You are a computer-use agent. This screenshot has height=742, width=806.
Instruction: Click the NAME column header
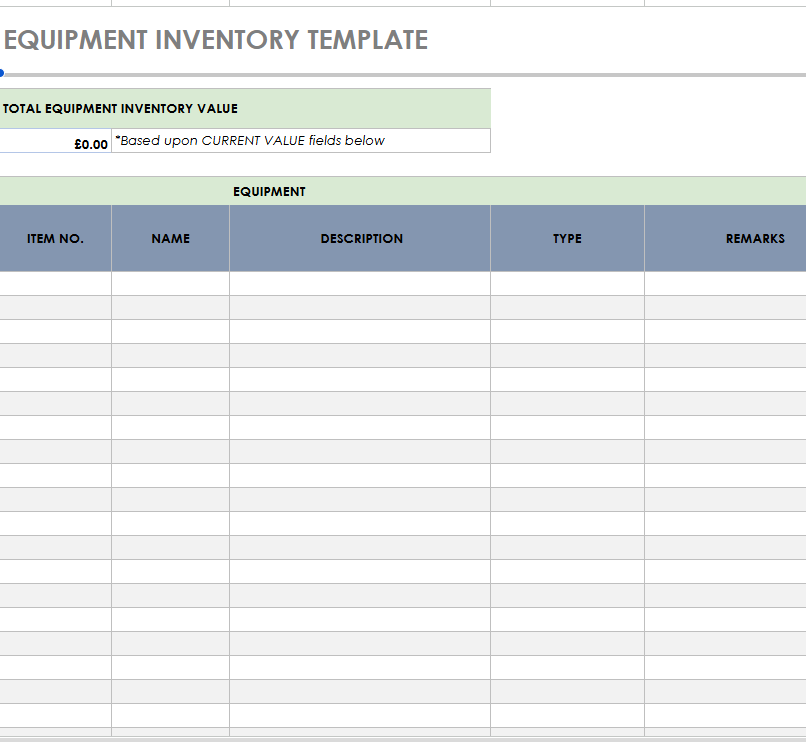pyautogui.click(x=171, y=238)
